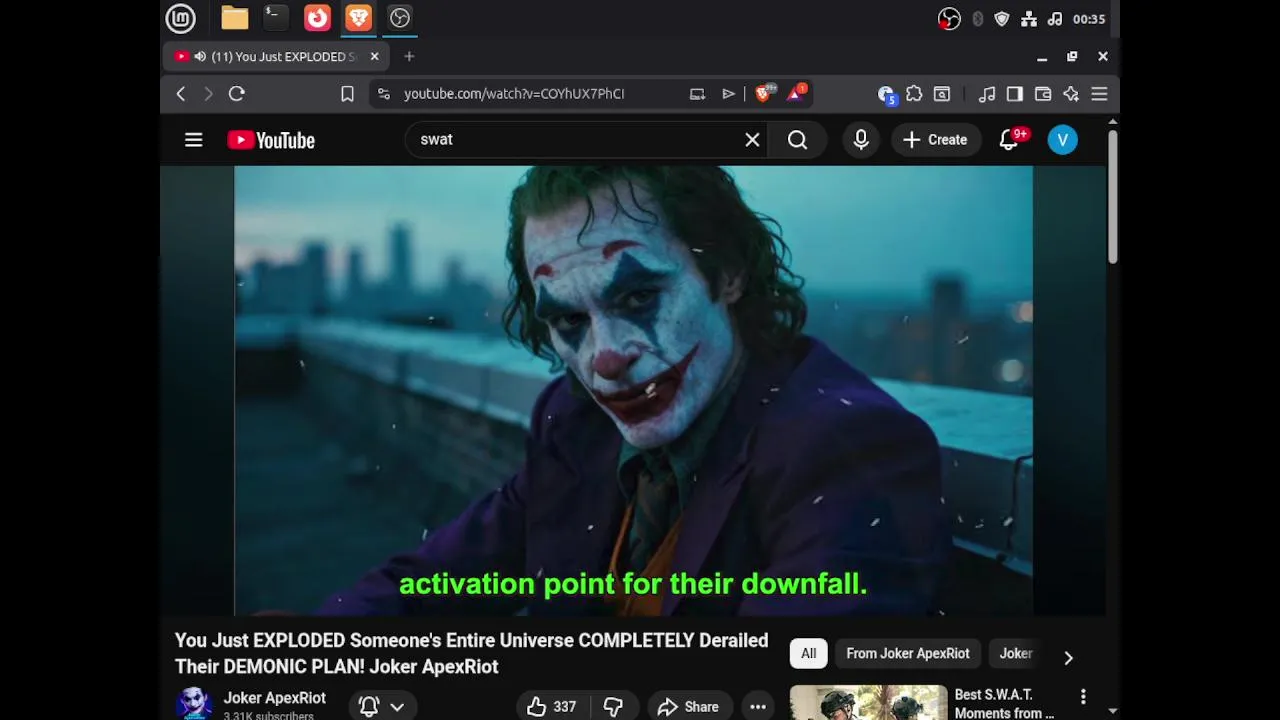Open Joker ApexRiot channel avatar

pyautogui.click(x=193, y=704)
